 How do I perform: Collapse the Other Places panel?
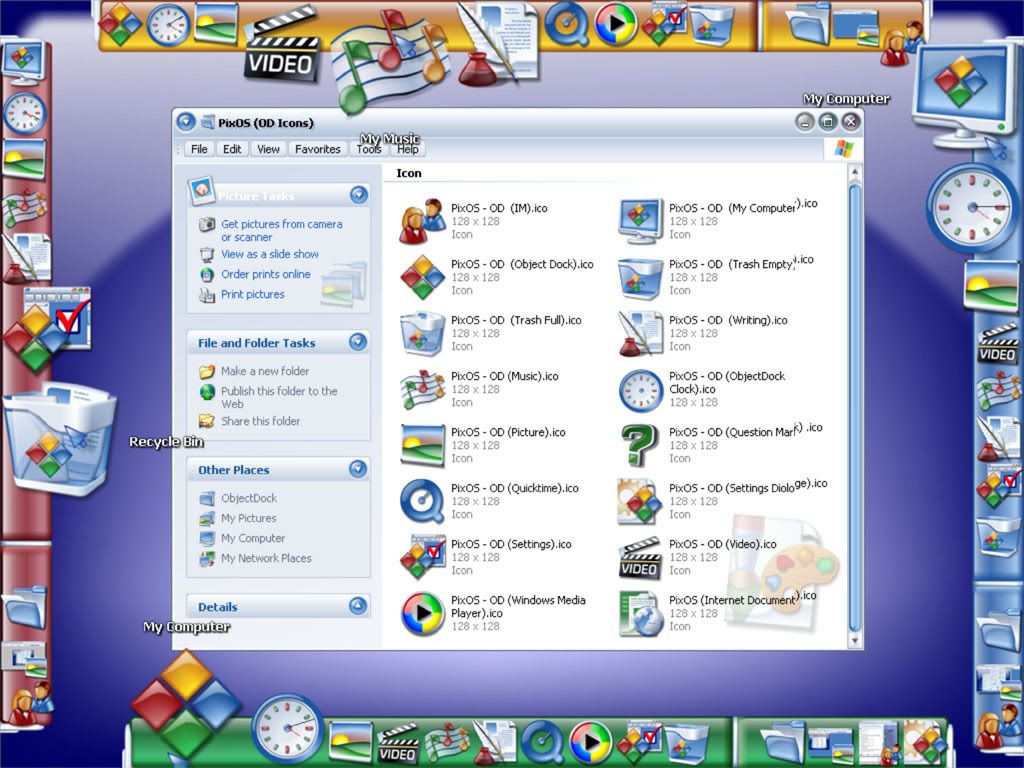[x=358, y=469]
